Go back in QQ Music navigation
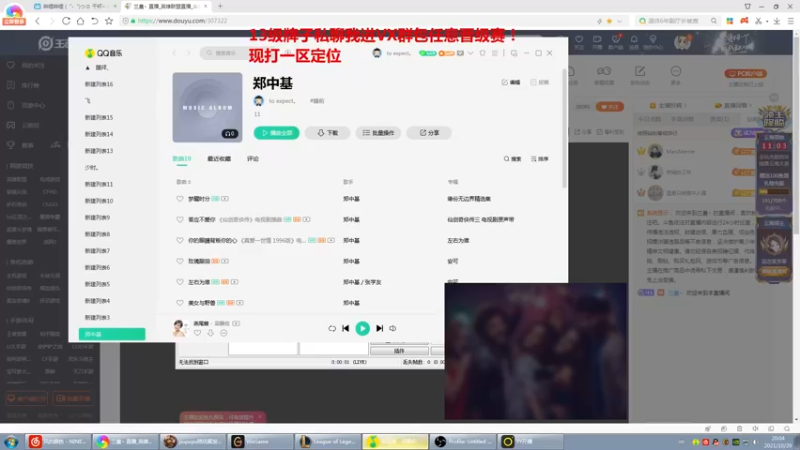Viewport: 800px width, 450px height. pyautogui.click(x=174, y=53)
